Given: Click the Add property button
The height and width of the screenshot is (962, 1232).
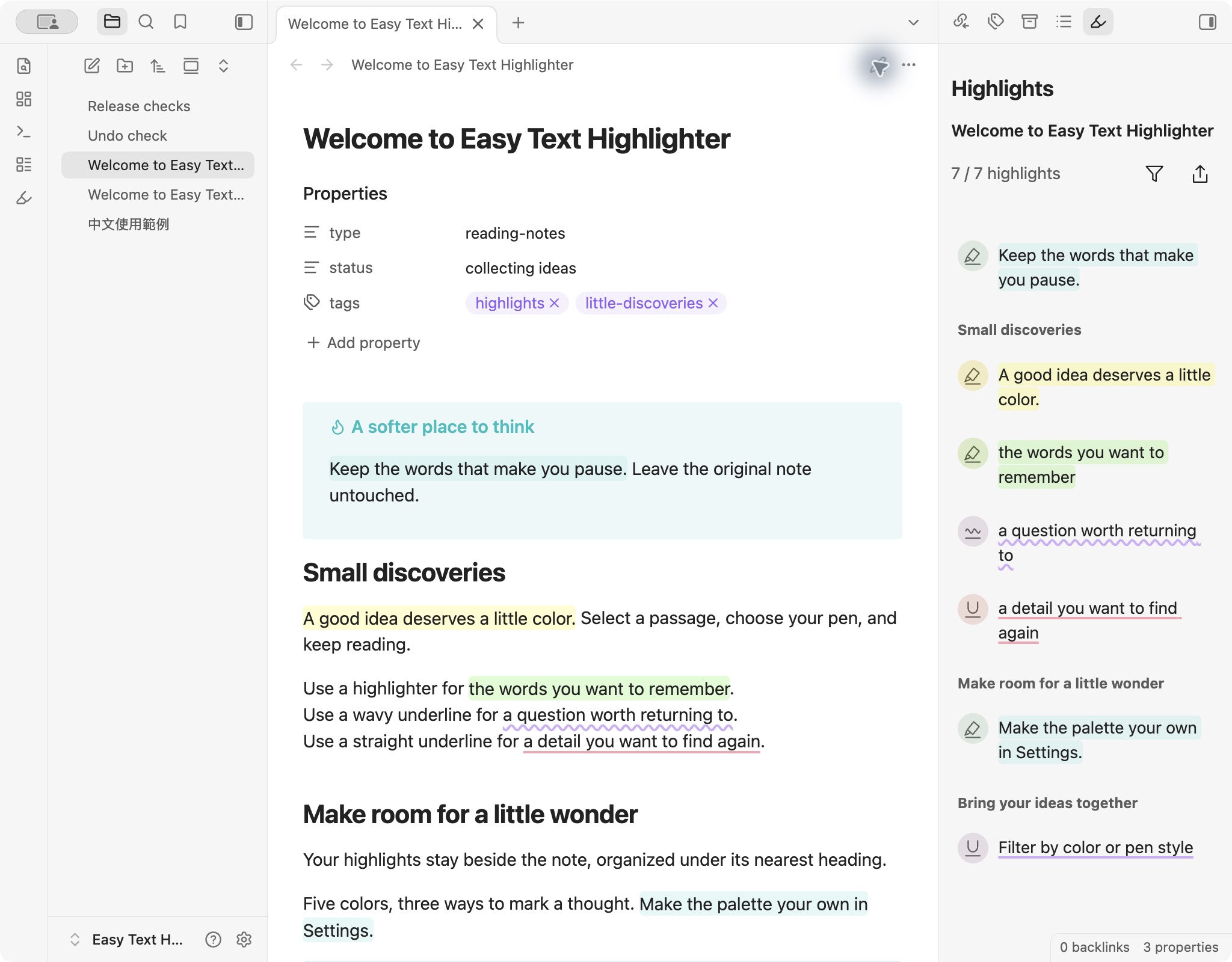Looking at the screenshot, I should click(363, 343).
